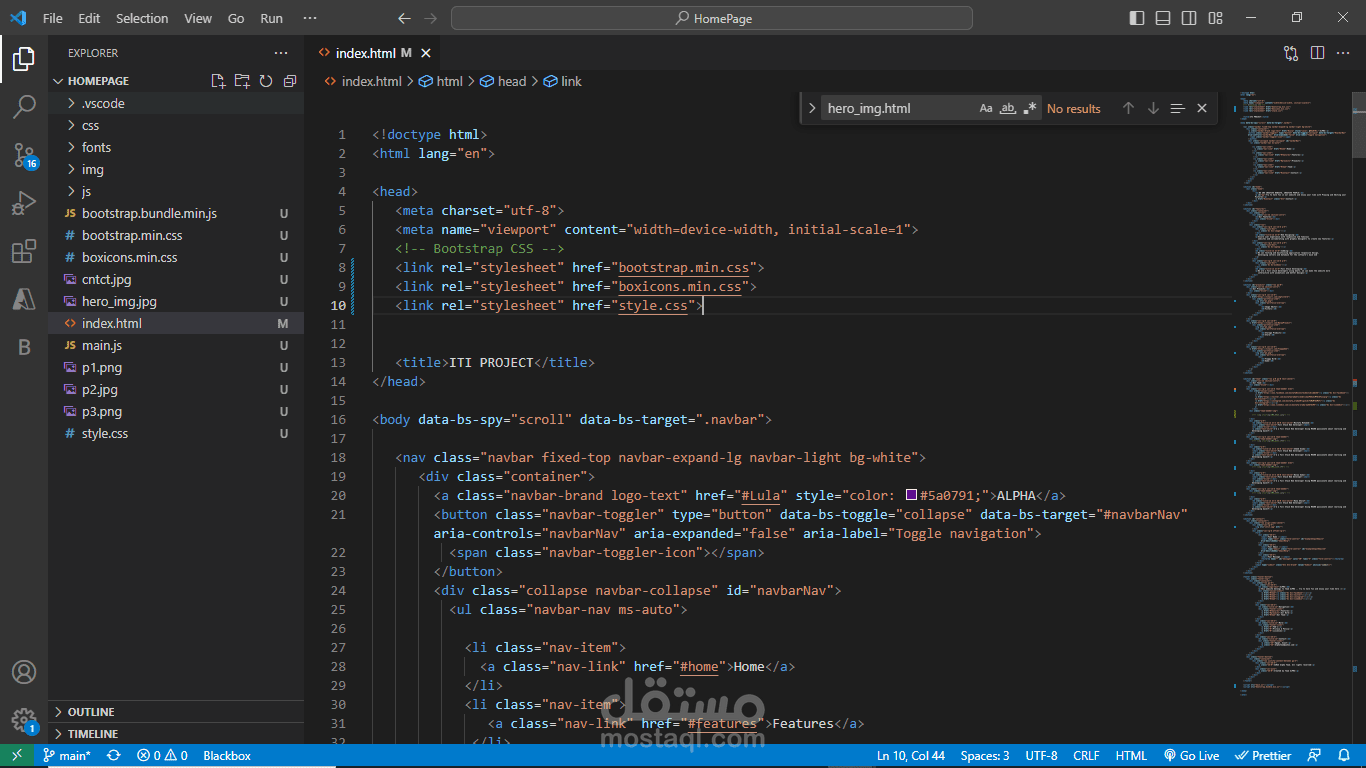The image size is (1366, 768).
Task: Split the editor to the right
Action: pos(1317,53)
